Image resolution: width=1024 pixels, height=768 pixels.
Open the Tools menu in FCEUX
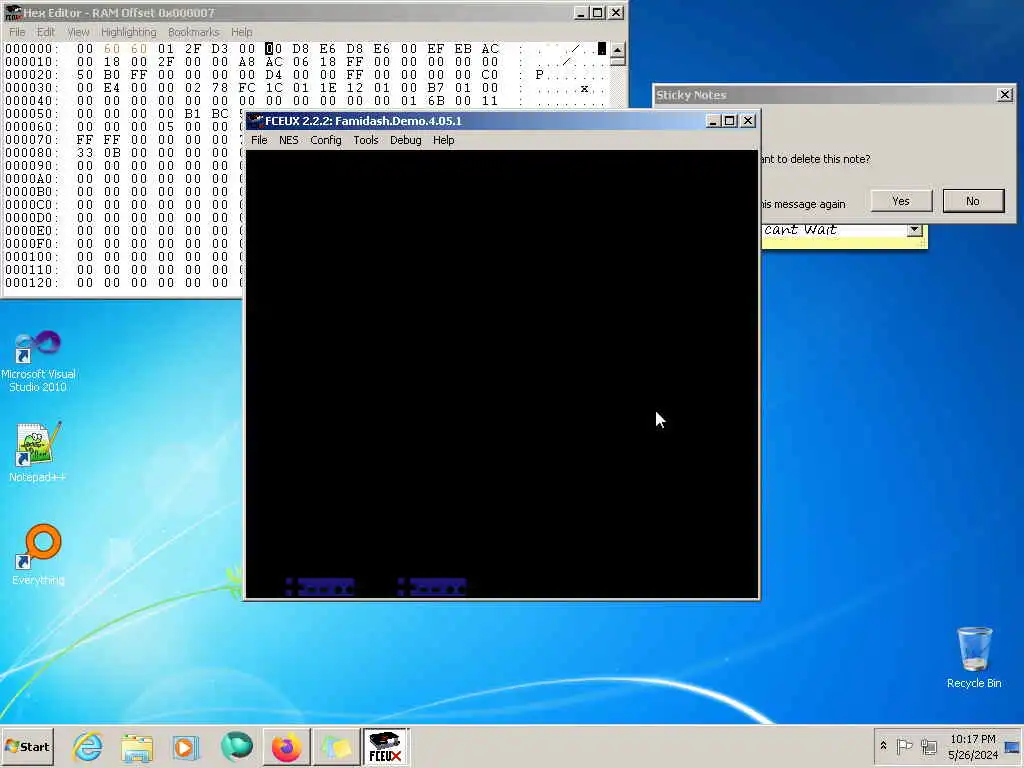[x=366, y=140]
